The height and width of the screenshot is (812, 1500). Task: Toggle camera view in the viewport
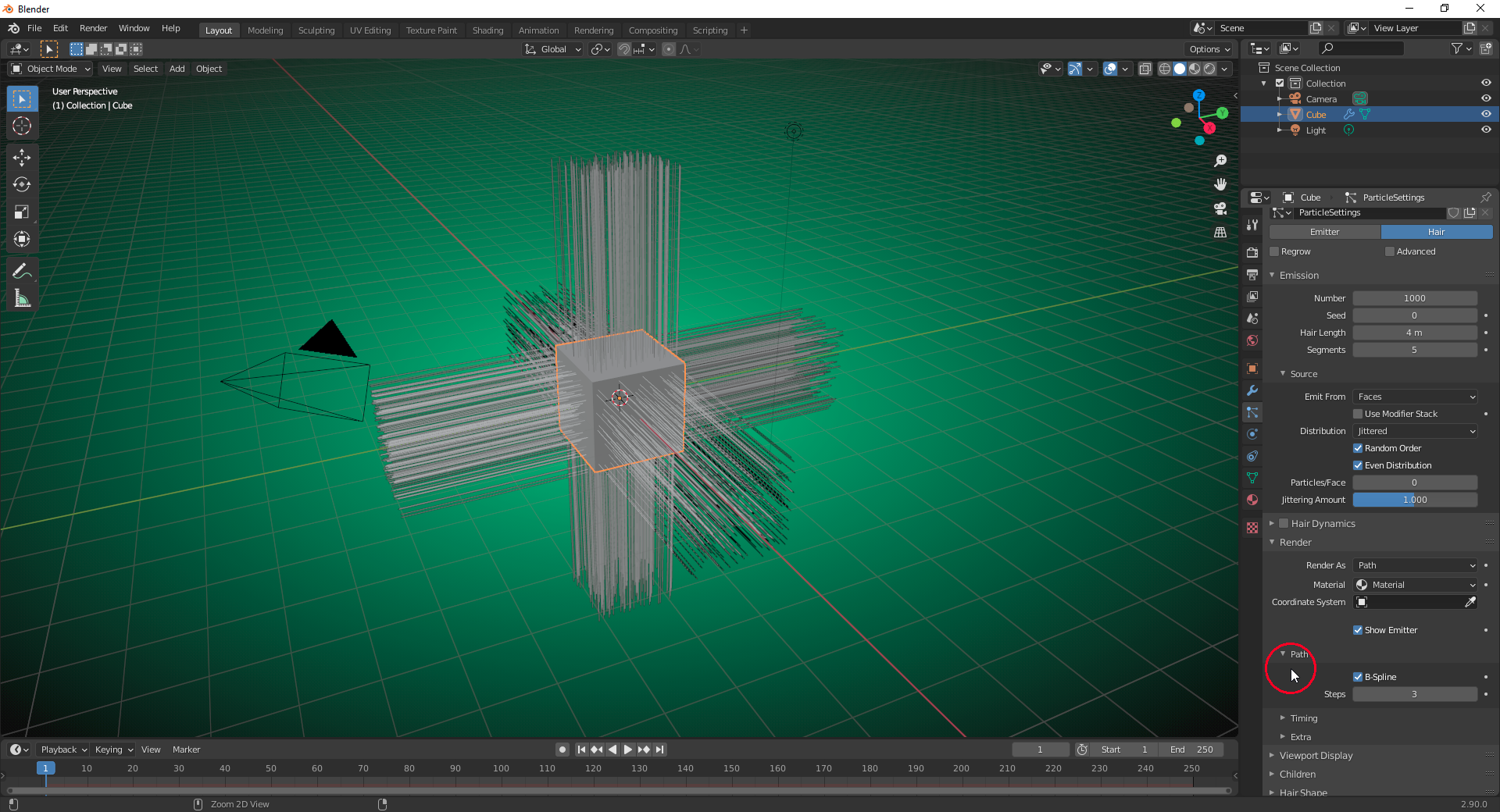click(1220, 208)
